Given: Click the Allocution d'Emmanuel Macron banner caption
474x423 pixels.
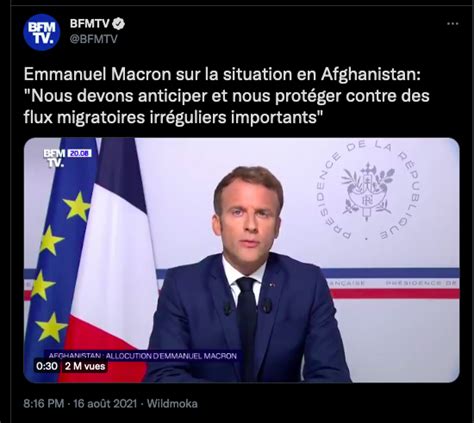Looking at the screenshot, I should (x=142, y=356).
